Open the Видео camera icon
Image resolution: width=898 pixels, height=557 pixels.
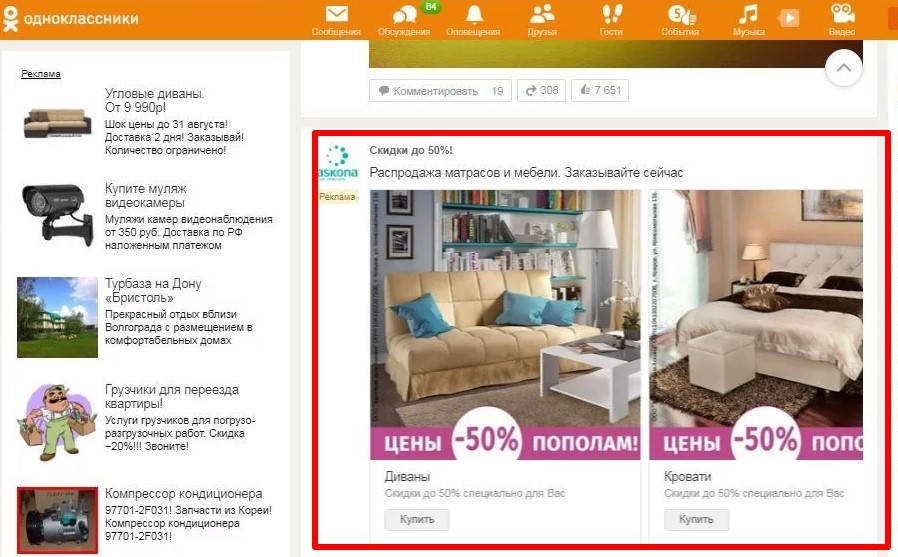click(x=842, y=15)
